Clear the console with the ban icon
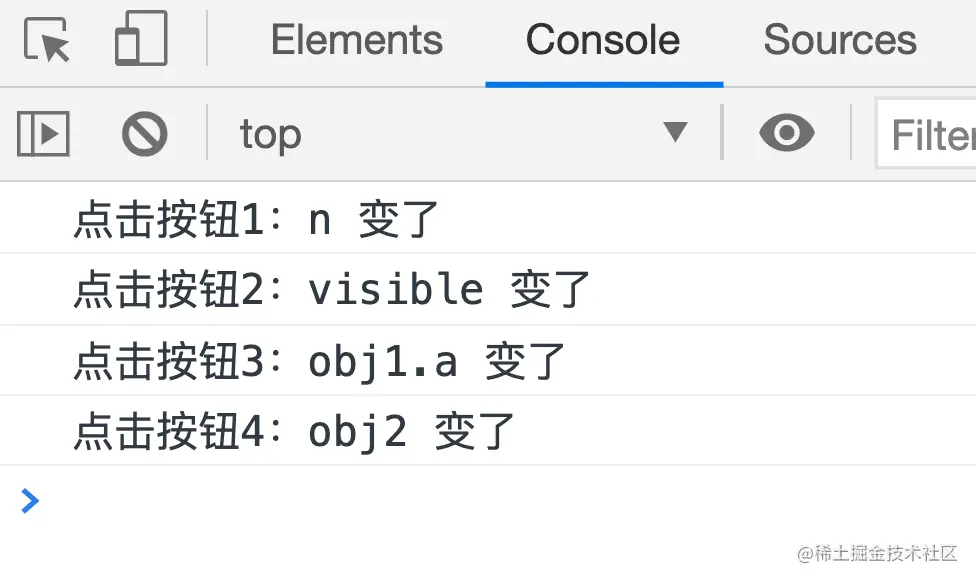 145,133
